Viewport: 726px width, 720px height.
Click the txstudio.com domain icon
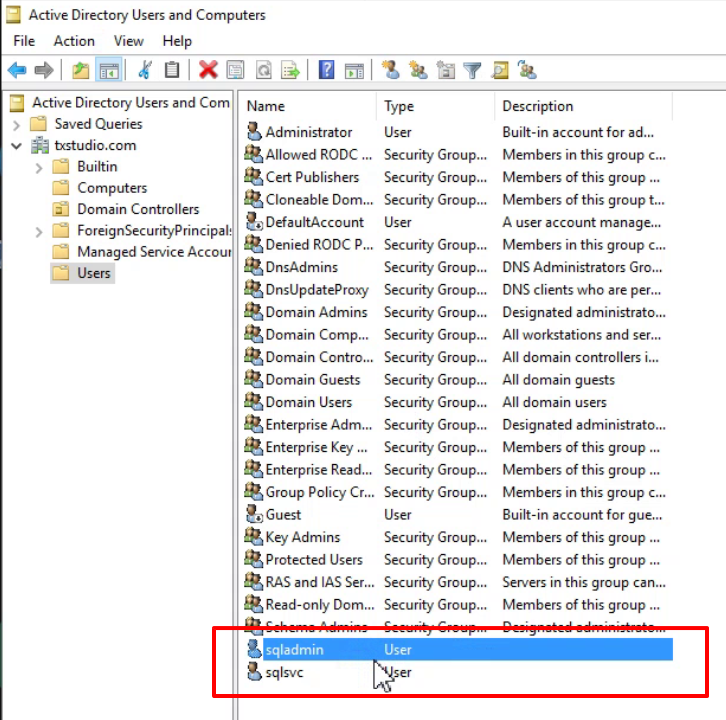click(x=40, y=145)
